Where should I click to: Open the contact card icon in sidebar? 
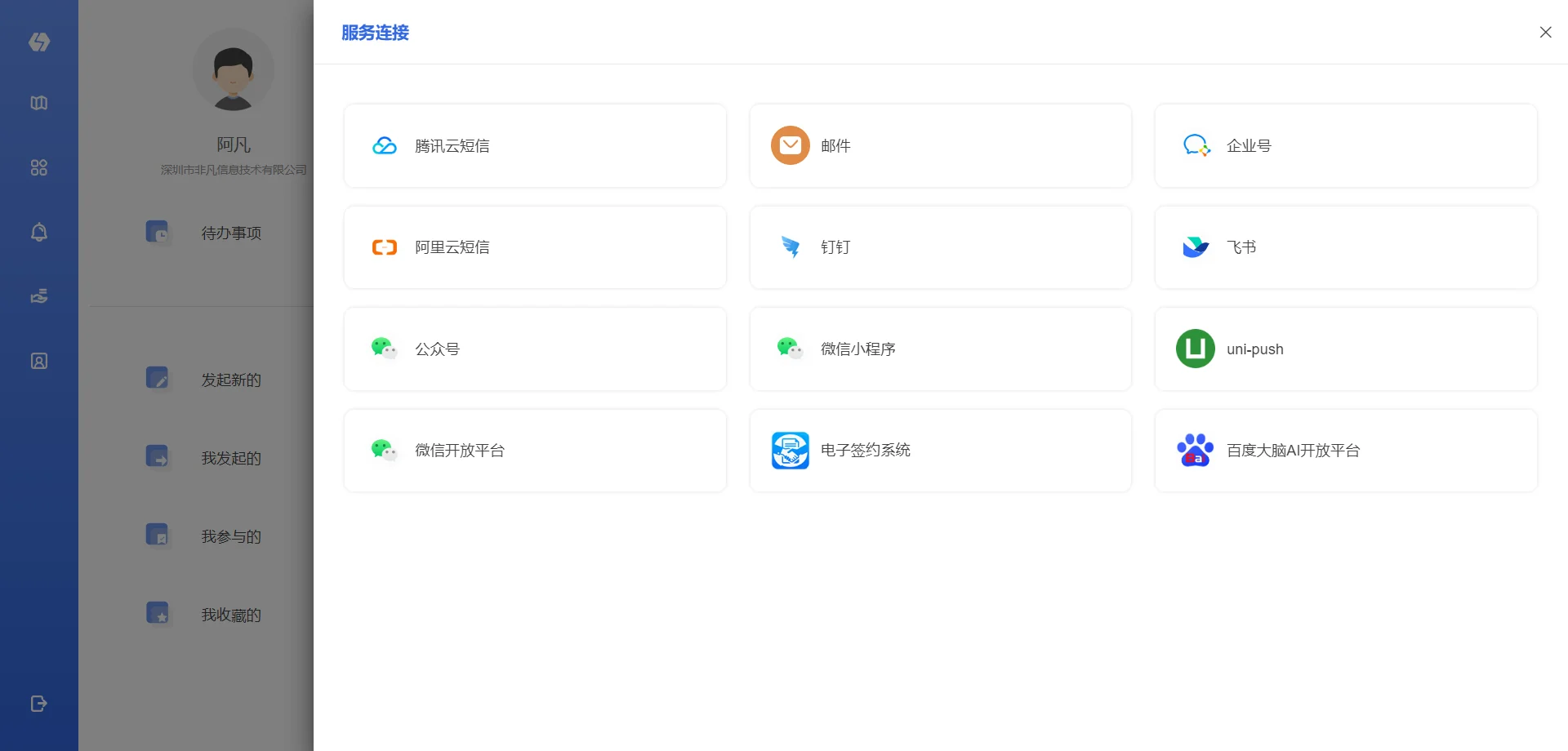point(39,361)
